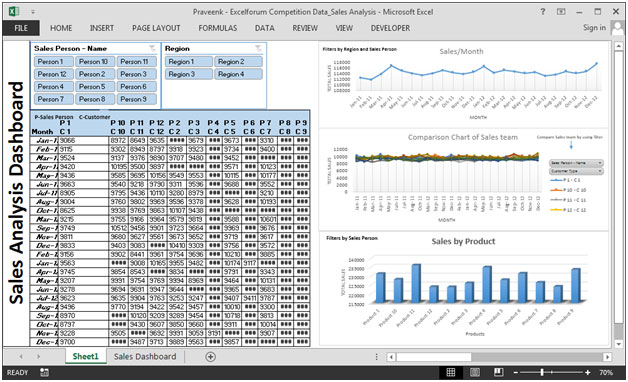Switch to the Sales Dashboard sheet tab

click(145, 356)
